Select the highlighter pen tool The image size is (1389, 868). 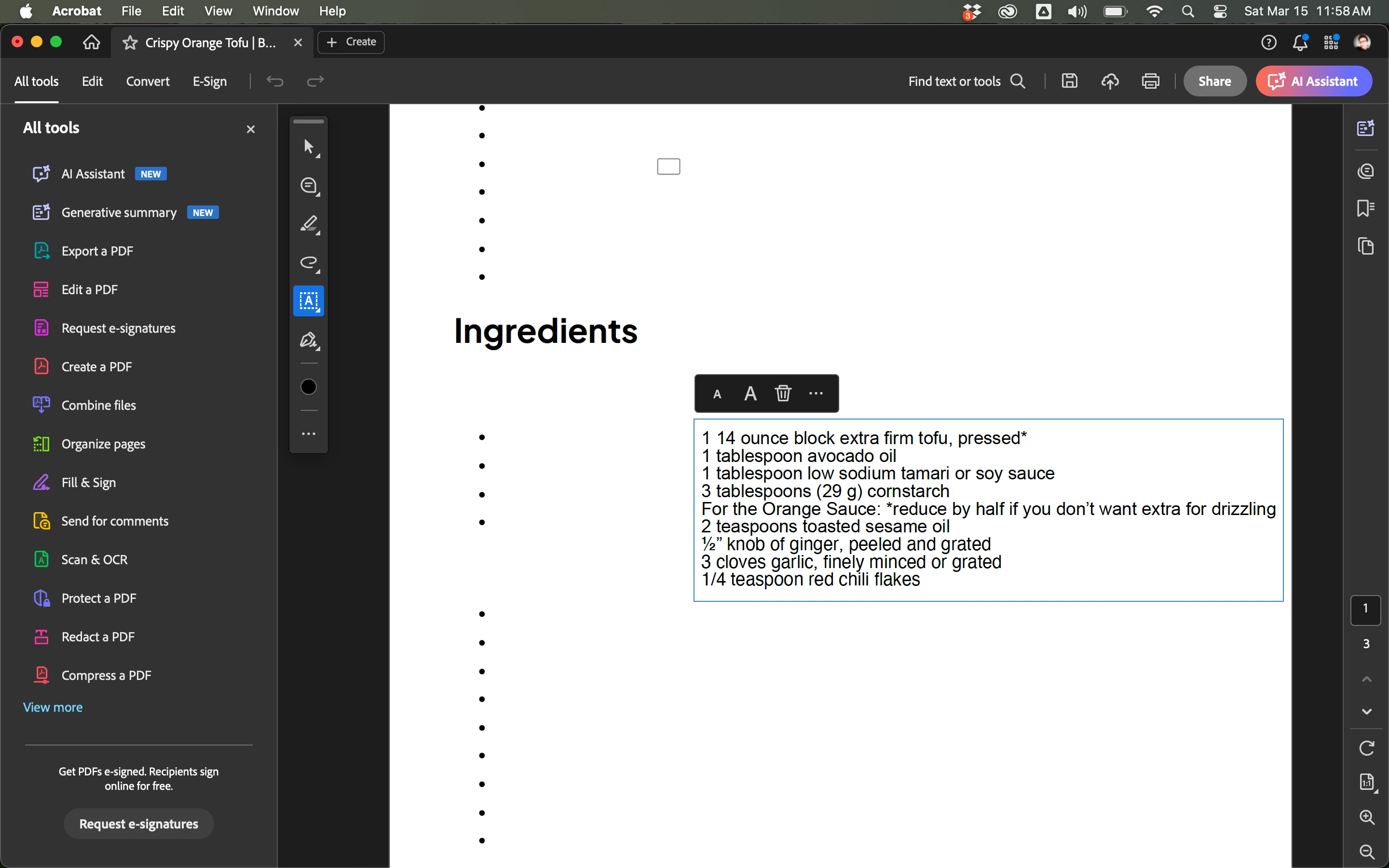(309, 224)
